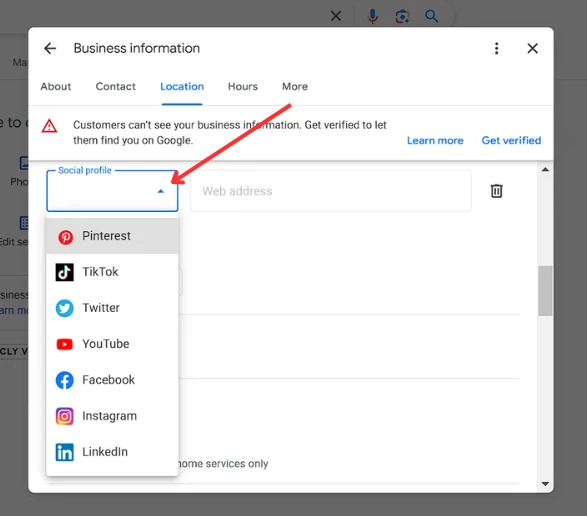The image size is (587, 516).
Task: Click the Twitter bird icon
Action: click(x=65, y=308)
